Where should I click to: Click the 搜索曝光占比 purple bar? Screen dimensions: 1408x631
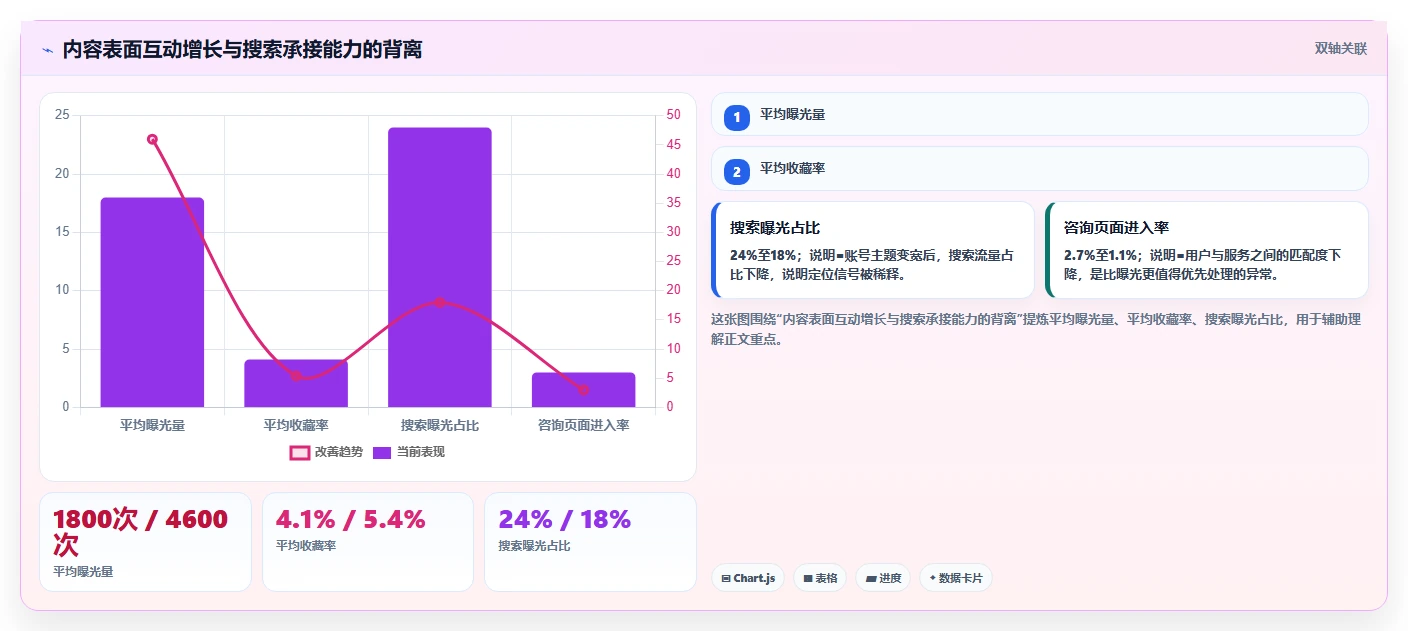(440, 267)
